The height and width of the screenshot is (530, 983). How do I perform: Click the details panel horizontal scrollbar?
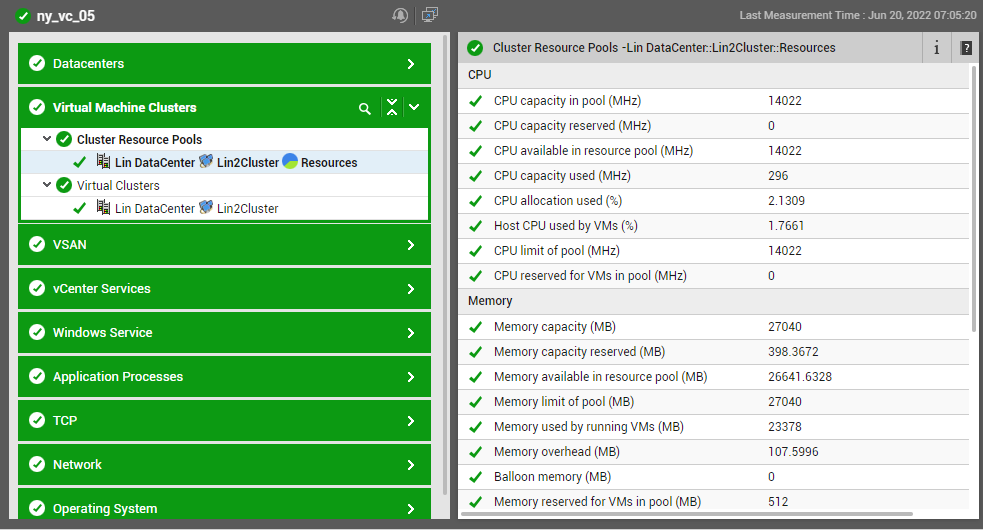click(687, 514)
